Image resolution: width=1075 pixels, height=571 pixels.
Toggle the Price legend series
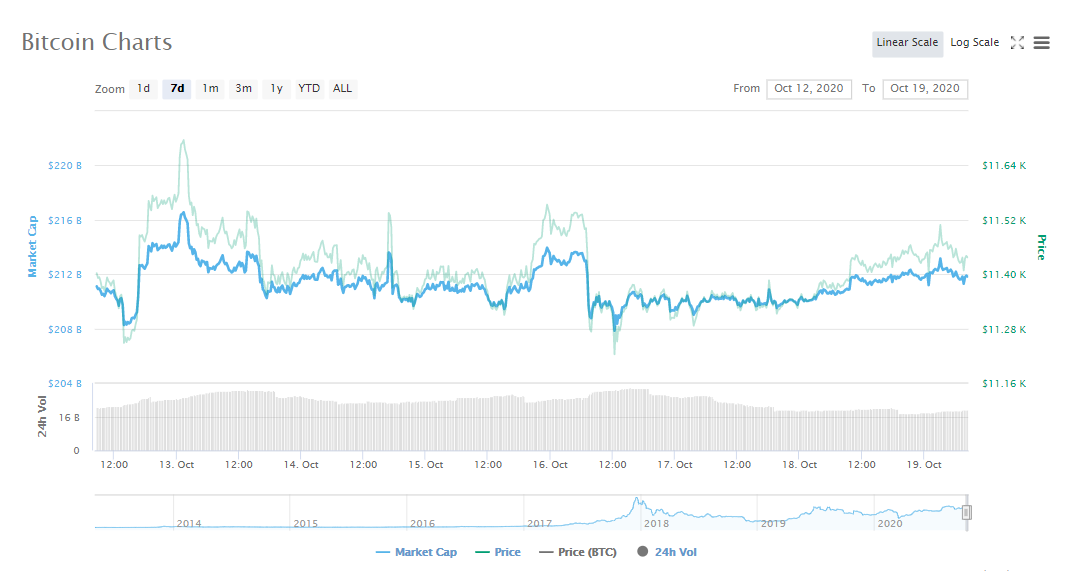498,552
